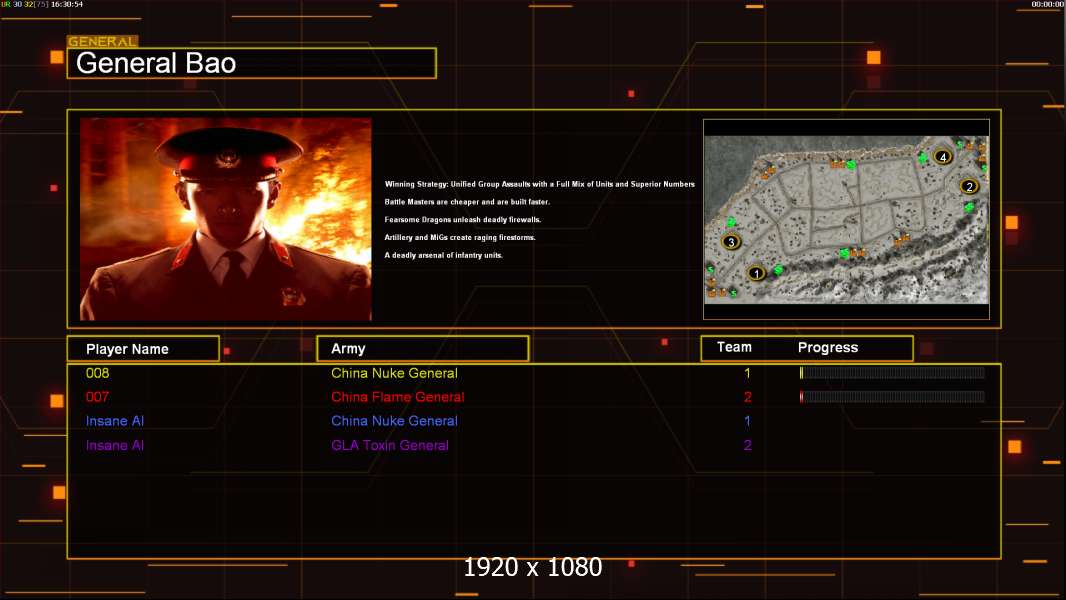Click the Player Name column header
This screenshot has height=600, width=1066.
[x=143, y=349]
